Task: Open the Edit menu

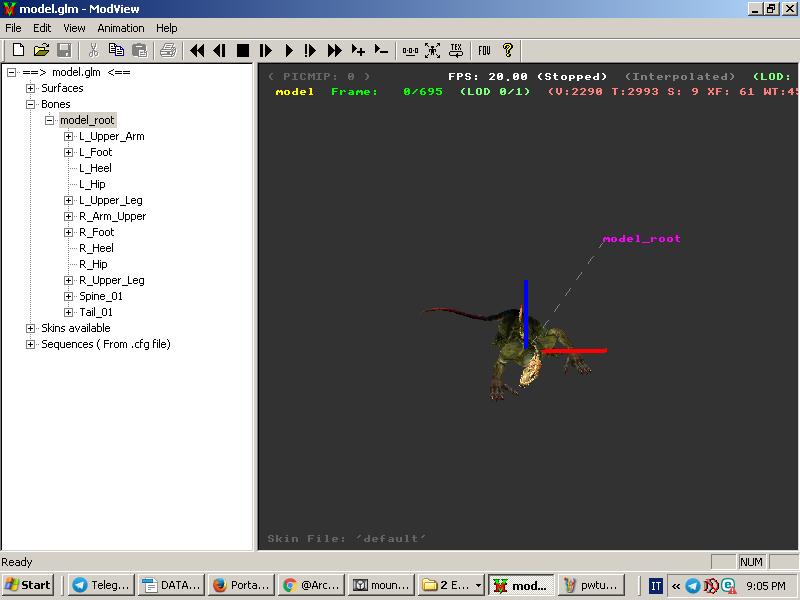Action: [x=42, y=28]
